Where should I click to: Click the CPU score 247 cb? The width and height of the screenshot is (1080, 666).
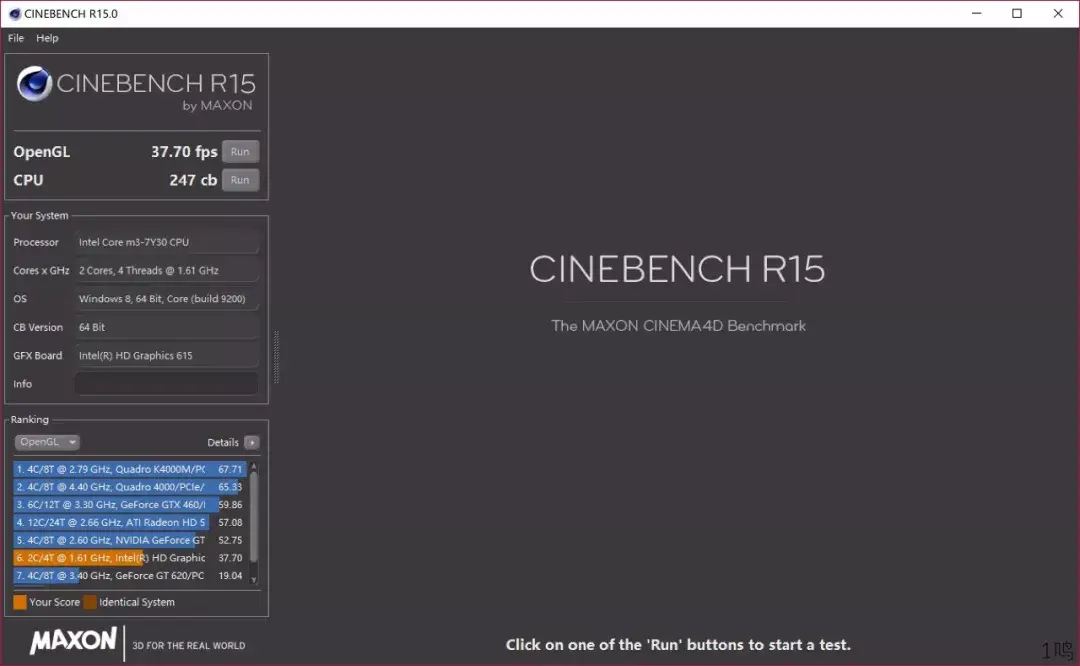pos(193,180)
